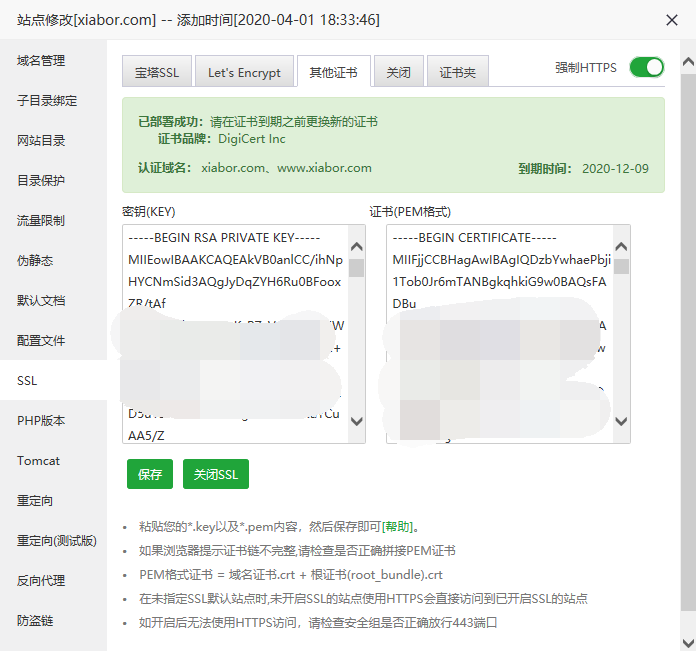Switch to the 宝塔SSL tab

pos(157,72)
